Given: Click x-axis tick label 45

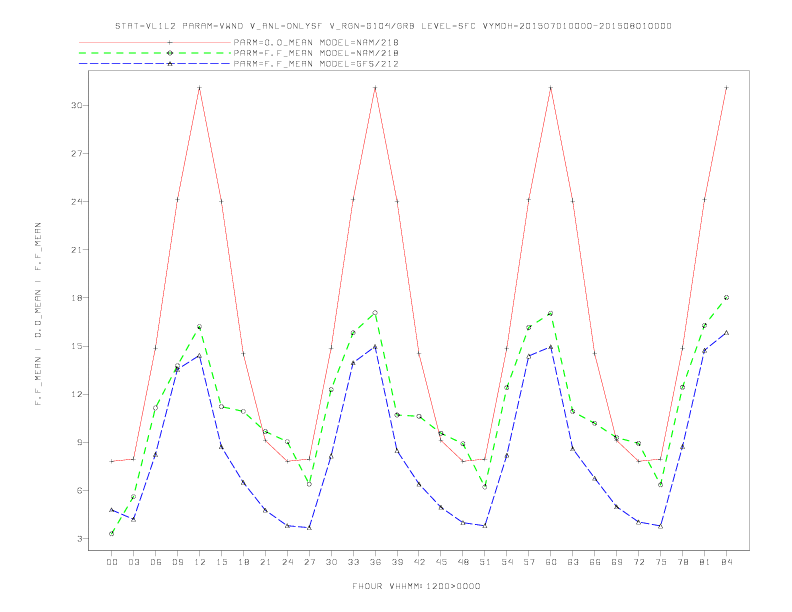Looking at the screenshot, I should pos(441,562).
